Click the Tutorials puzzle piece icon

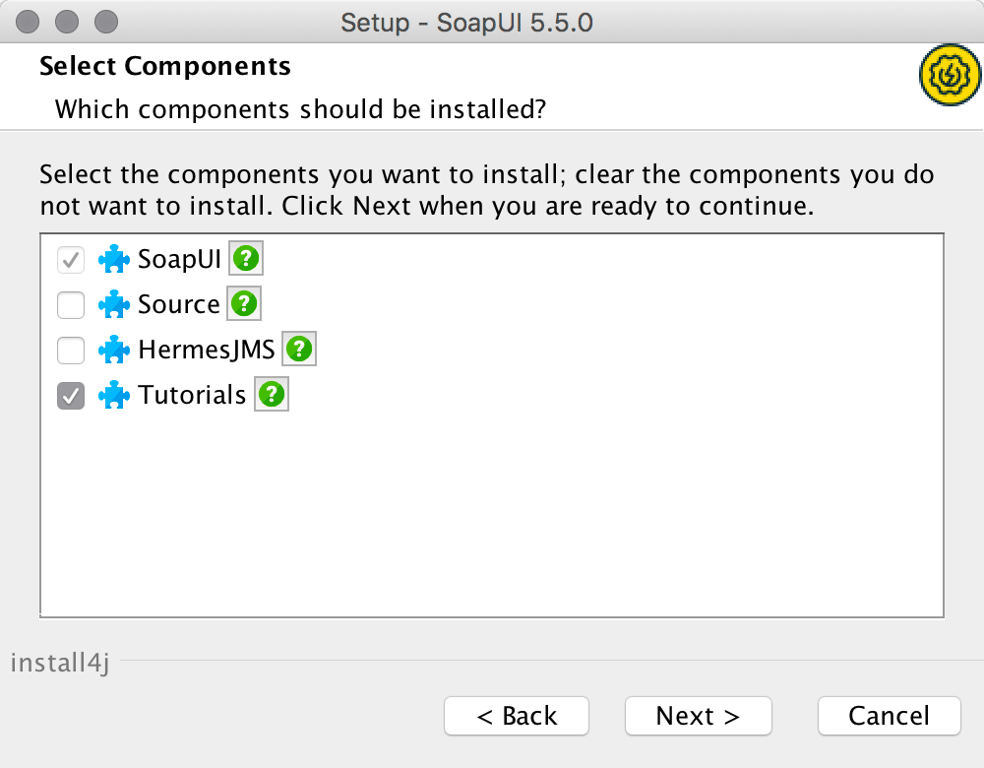(114, 395)
